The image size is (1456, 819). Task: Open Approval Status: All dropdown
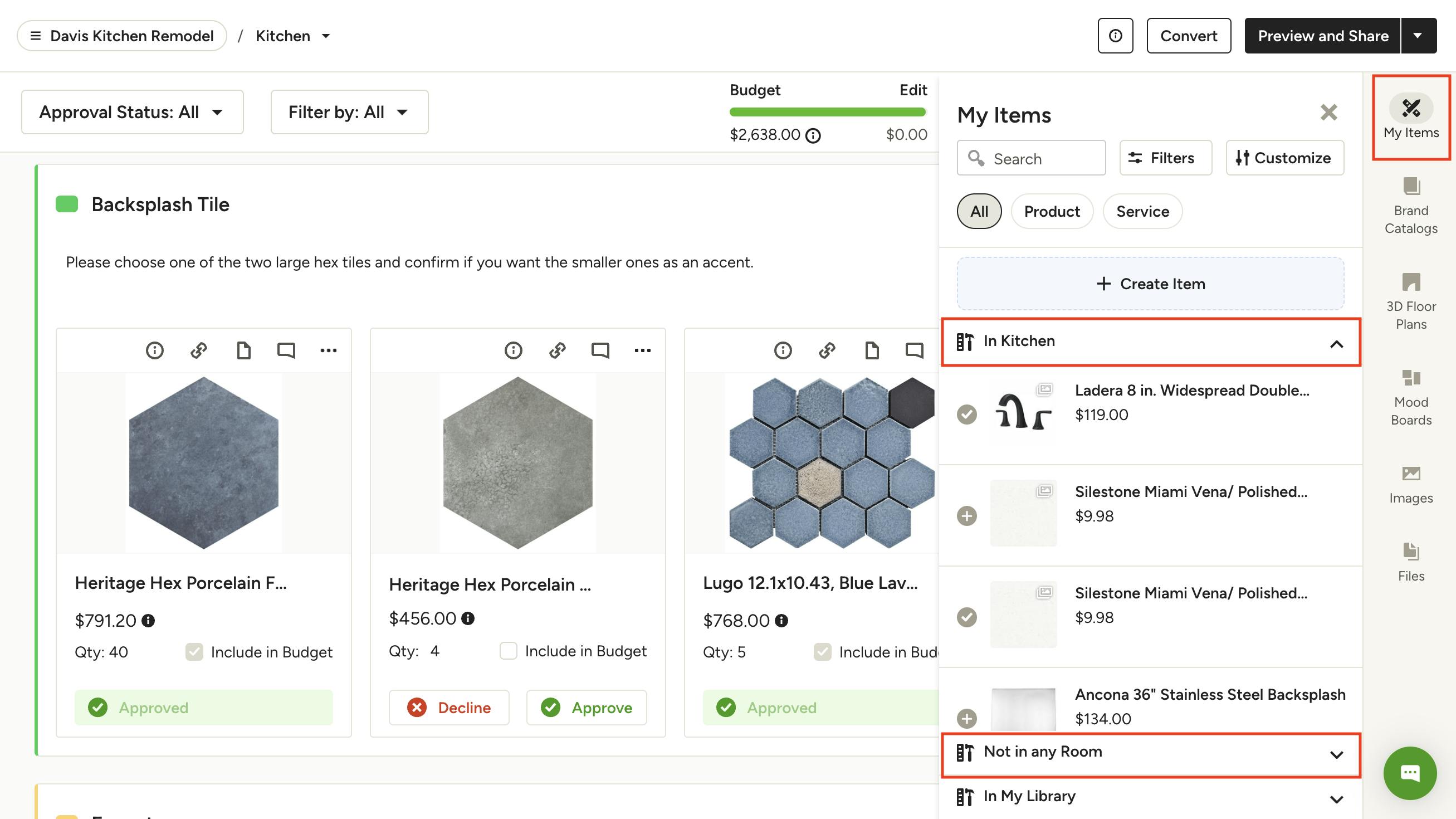point(132,112)
